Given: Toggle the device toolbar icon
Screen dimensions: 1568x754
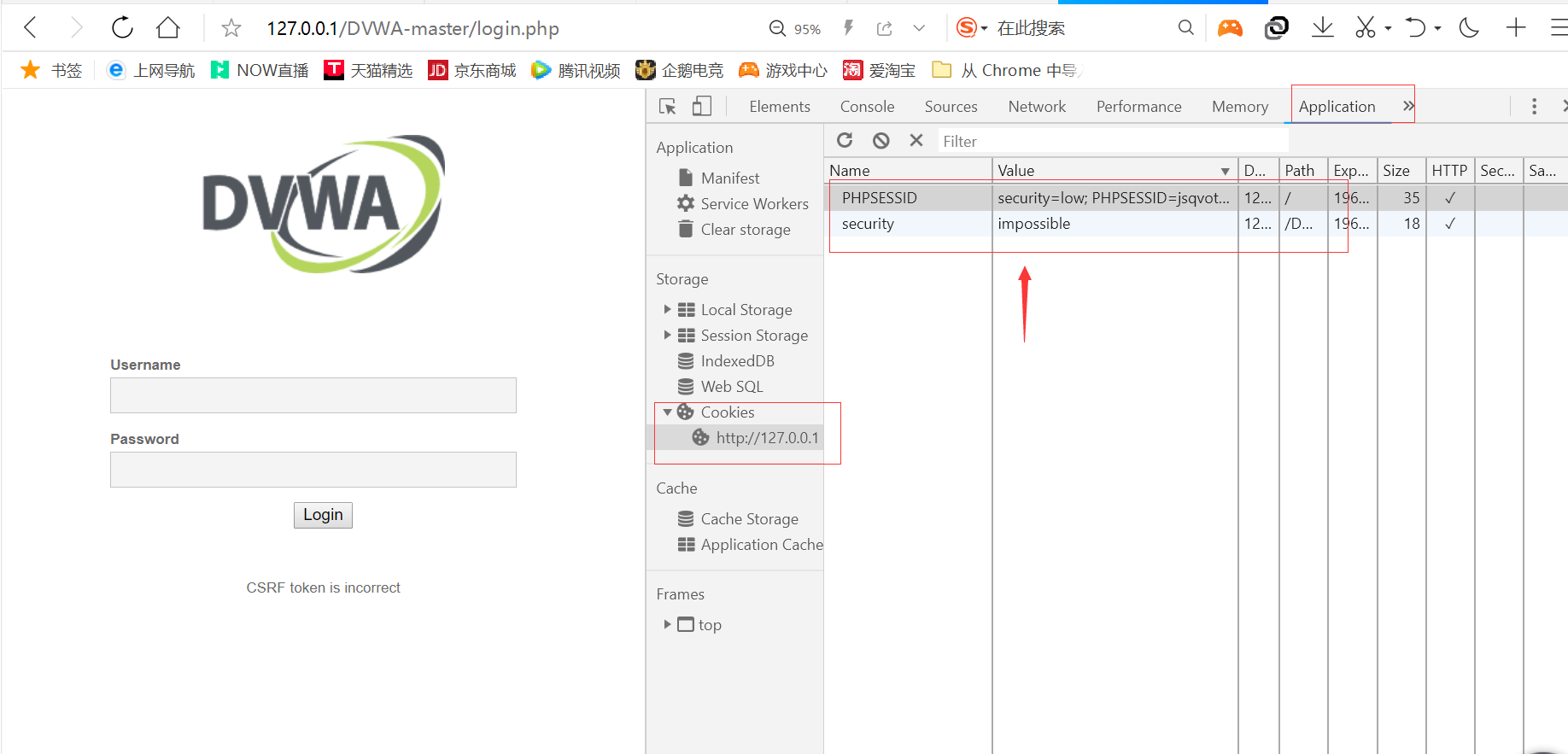Looking at the screenshot, I should (x=701, y=106).
